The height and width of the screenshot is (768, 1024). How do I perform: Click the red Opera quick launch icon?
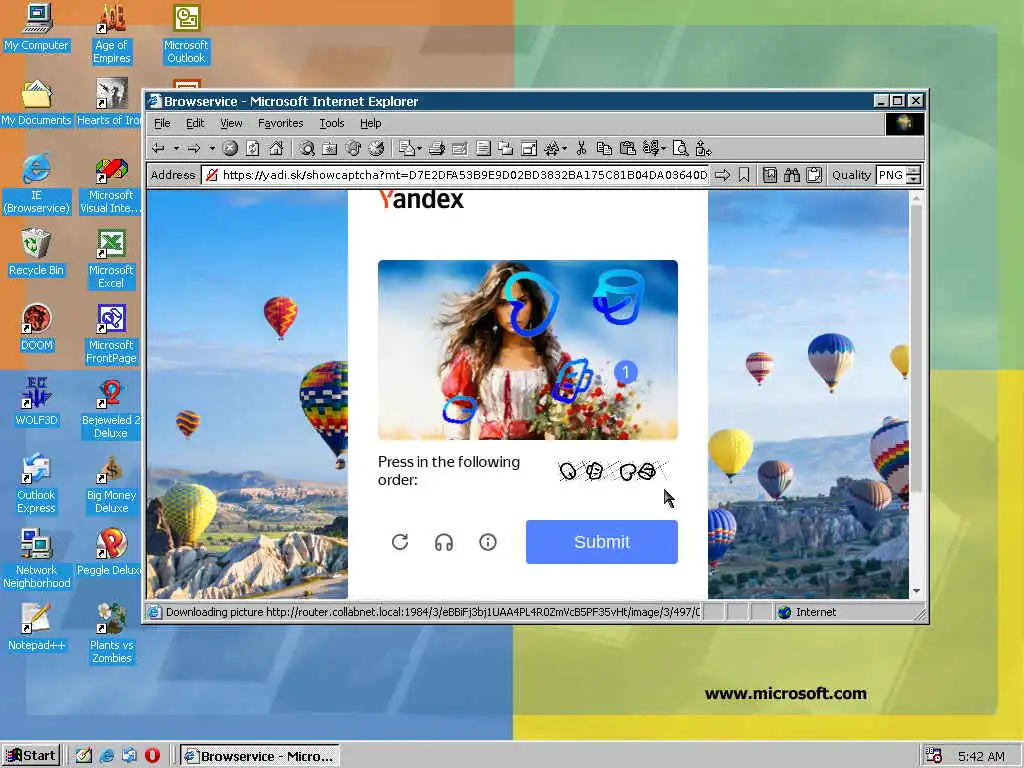152,756
